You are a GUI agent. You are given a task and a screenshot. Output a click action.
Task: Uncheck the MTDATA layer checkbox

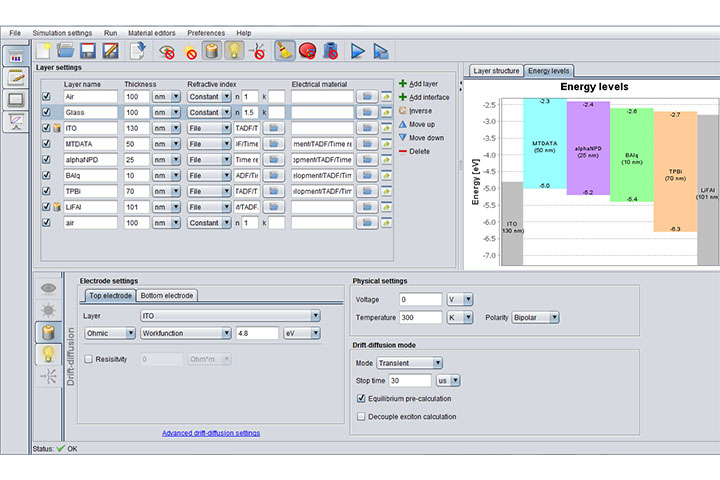tap(46, 144)
